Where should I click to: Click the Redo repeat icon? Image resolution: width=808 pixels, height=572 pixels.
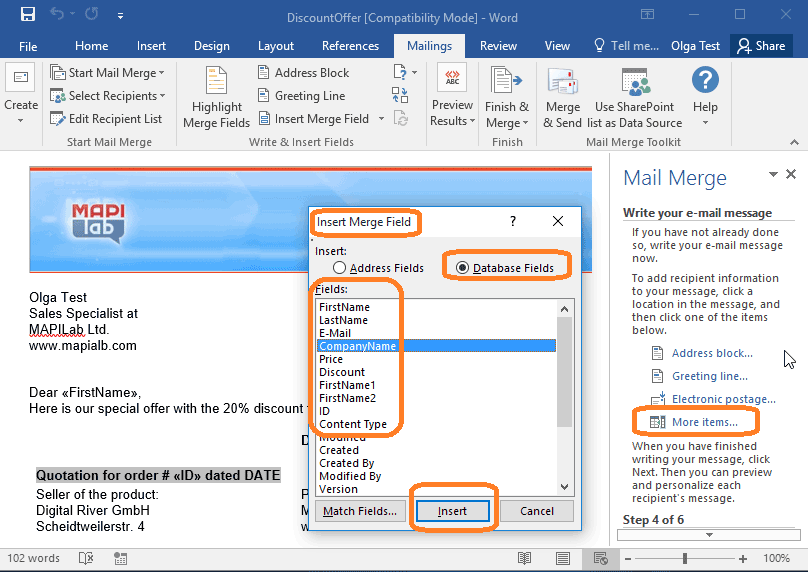tap(92, 14)
